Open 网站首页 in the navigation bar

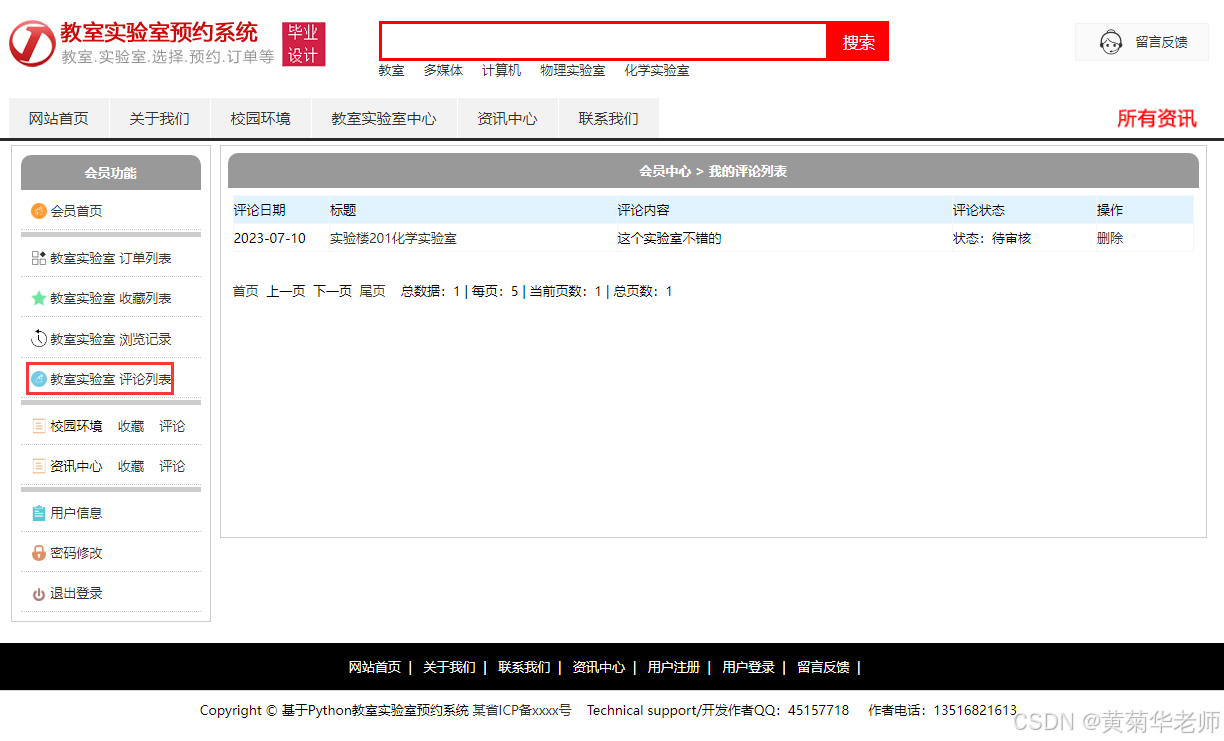[x=59, y=118]
